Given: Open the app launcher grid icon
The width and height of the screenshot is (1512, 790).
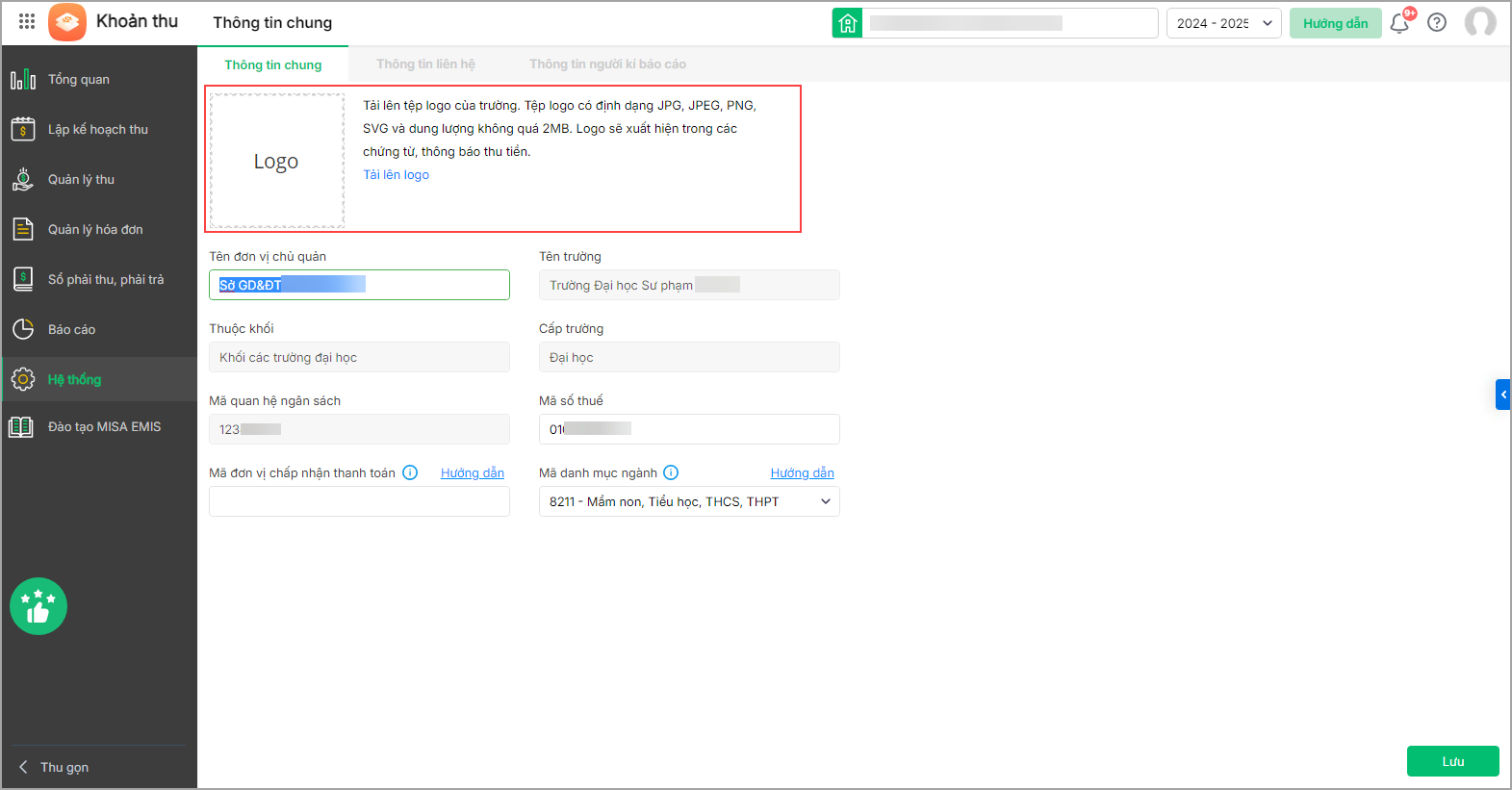Looking at the screenshot, I should point(27,21).
